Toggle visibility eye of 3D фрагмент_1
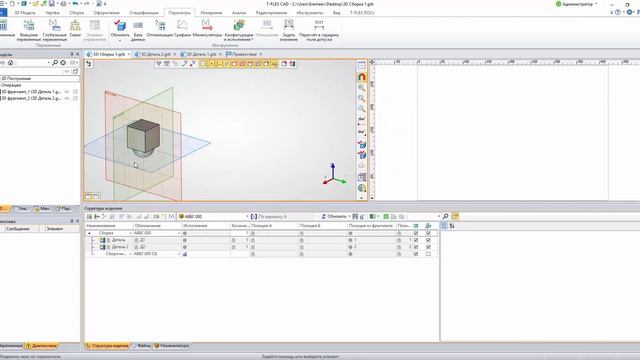Image resolution: width=640 pixels, height=360 pixels. pyautogui.click(x=67, y=92)
